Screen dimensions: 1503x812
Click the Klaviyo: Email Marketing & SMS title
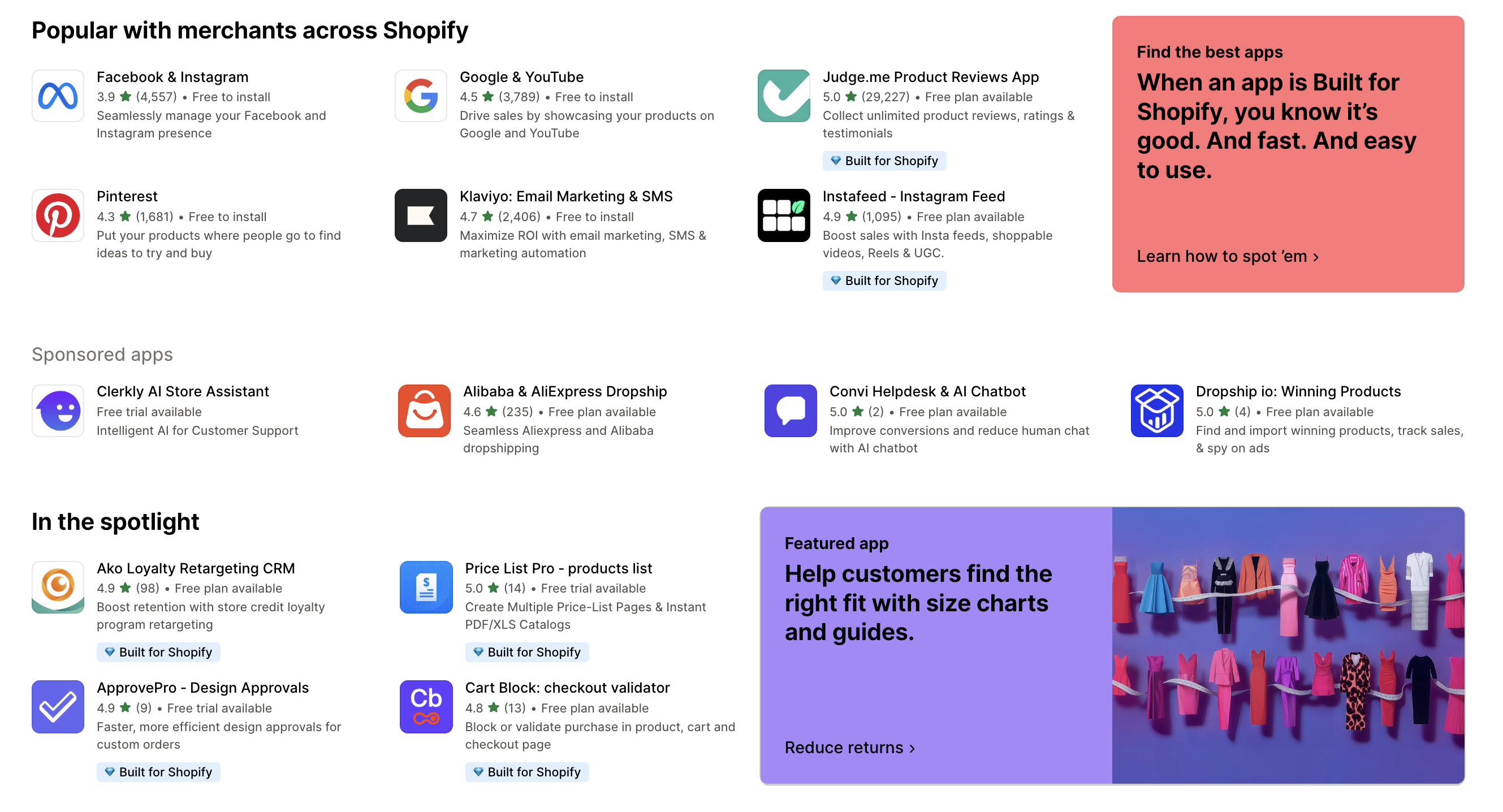(566, 196)
